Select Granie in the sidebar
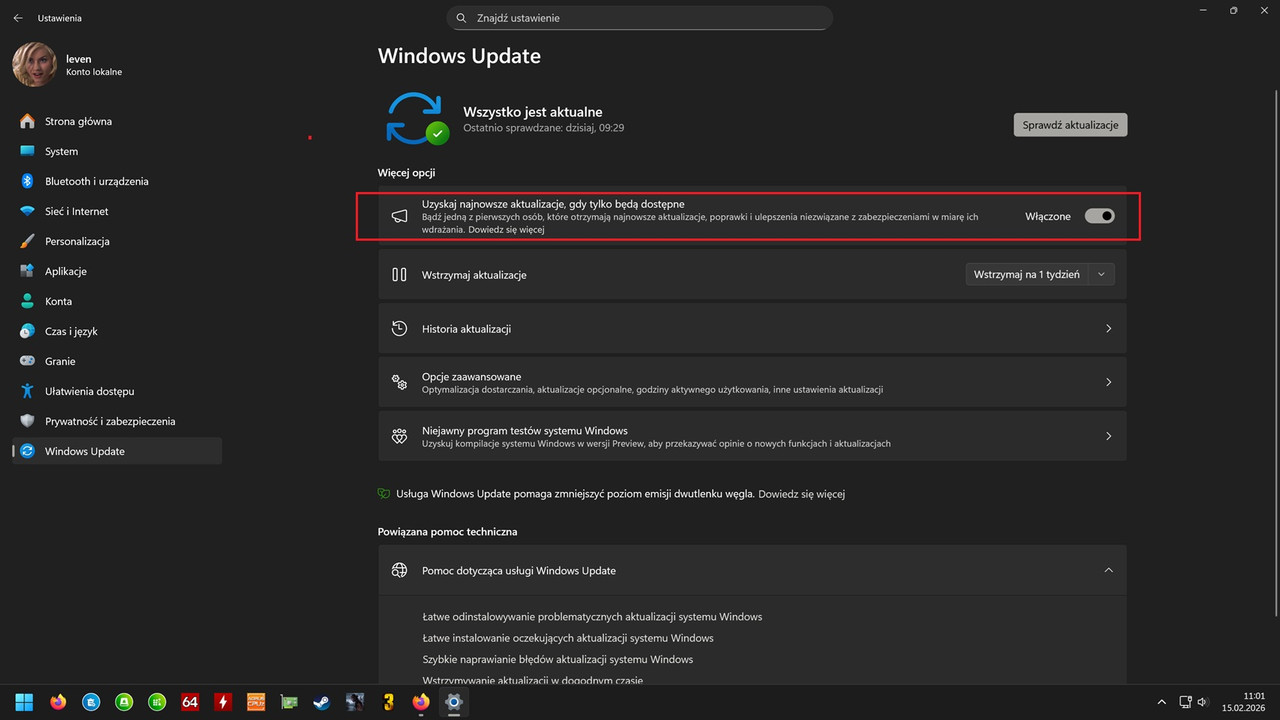Viewport: 1280px width, 720px height. pos(117,361)
